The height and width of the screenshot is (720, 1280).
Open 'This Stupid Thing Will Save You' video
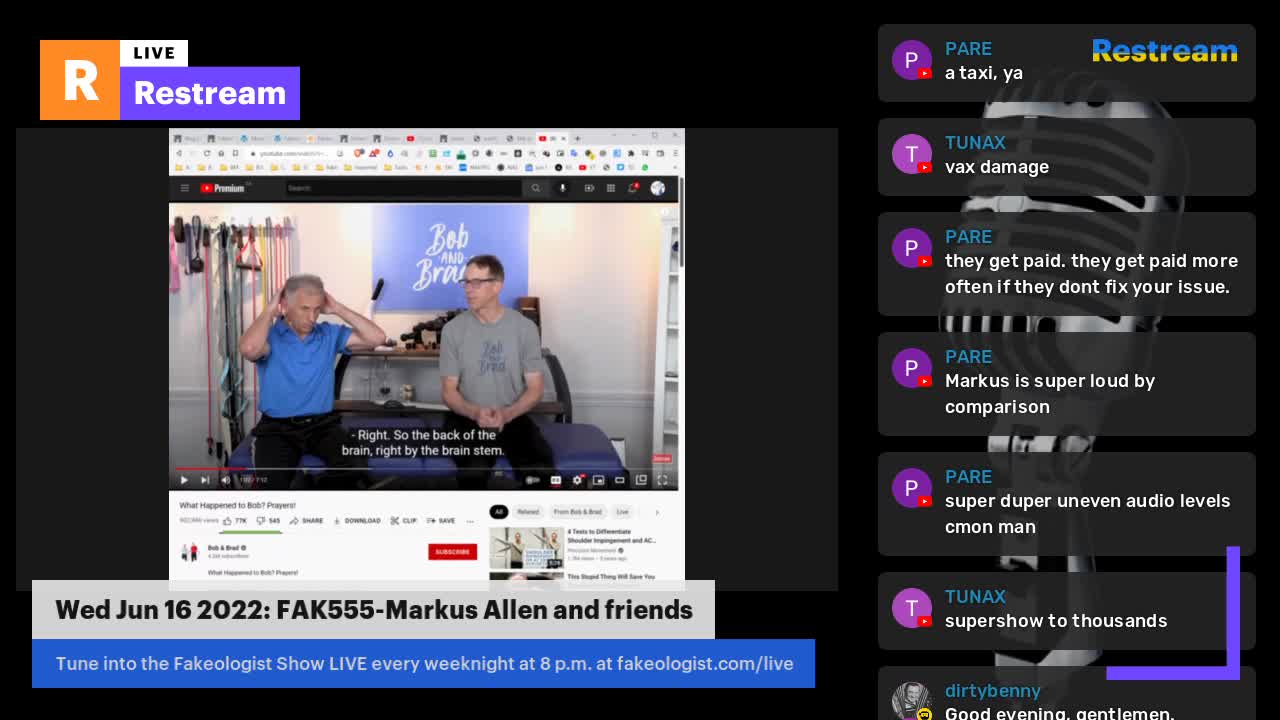tap(611, 577)
